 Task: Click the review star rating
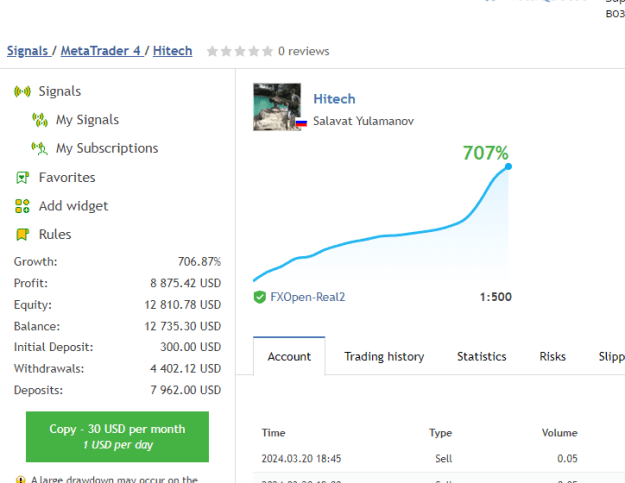click(x=240, y=51)
